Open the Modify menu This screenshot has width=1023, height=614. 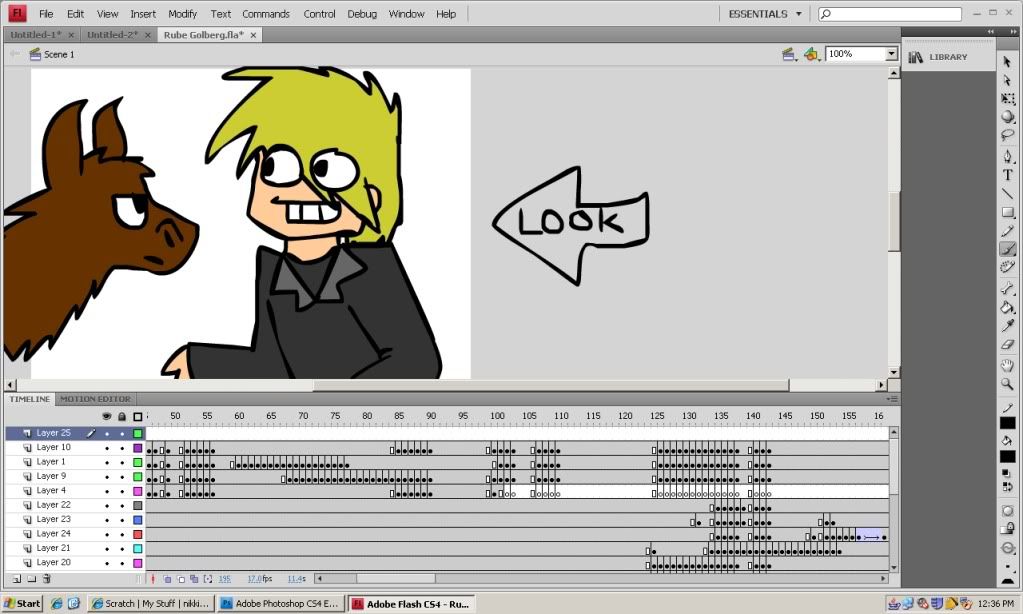click(182, 14)
